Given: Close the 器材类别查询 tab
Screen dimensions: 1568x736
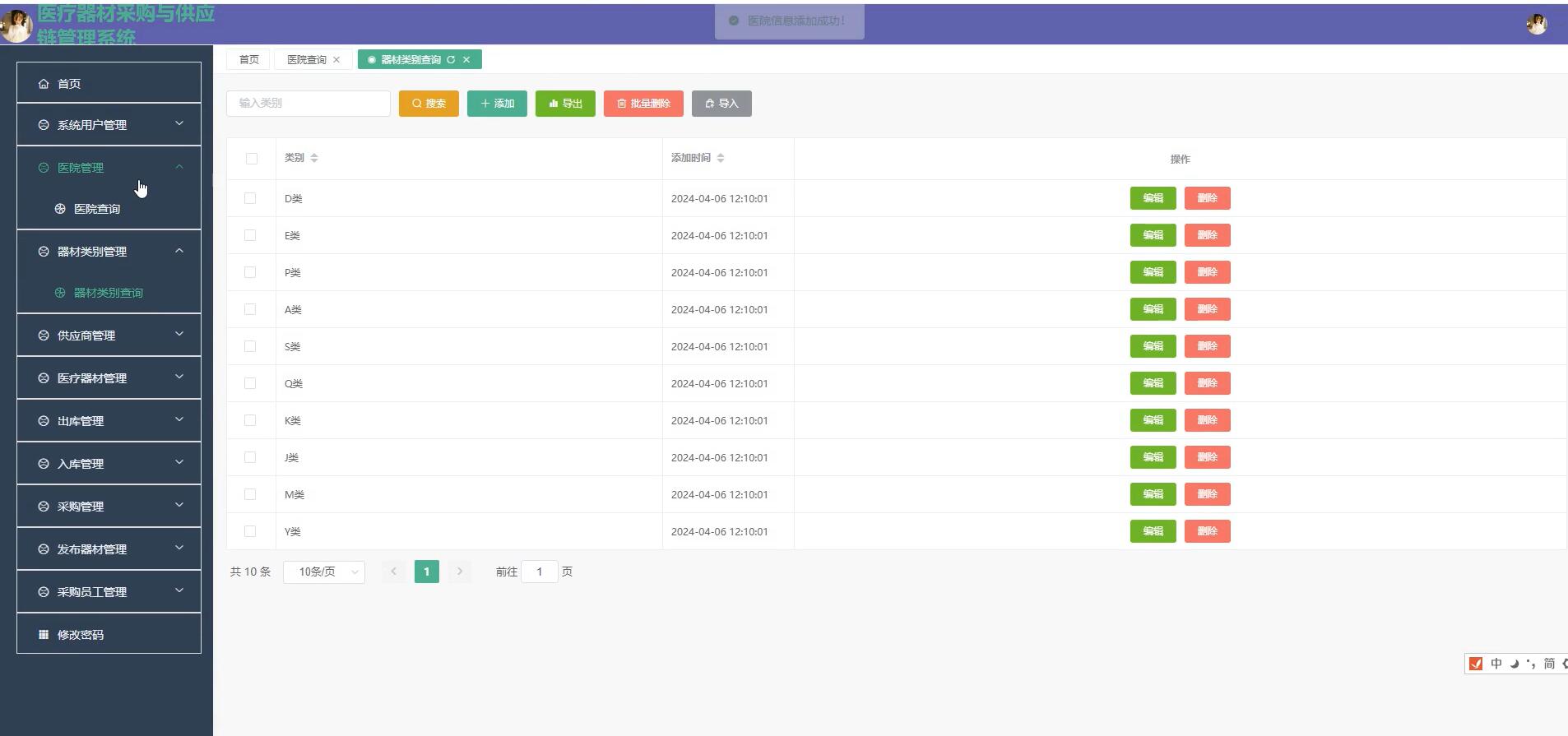Looking at the screenshot, I should click(x=466, y=59).
